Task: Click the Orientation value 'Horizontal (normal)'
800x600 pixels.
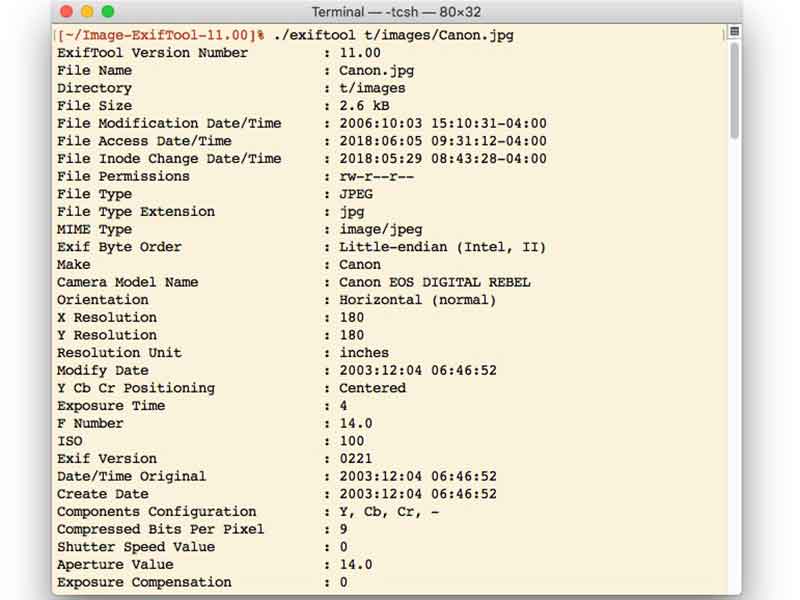Action: (418, 300)
